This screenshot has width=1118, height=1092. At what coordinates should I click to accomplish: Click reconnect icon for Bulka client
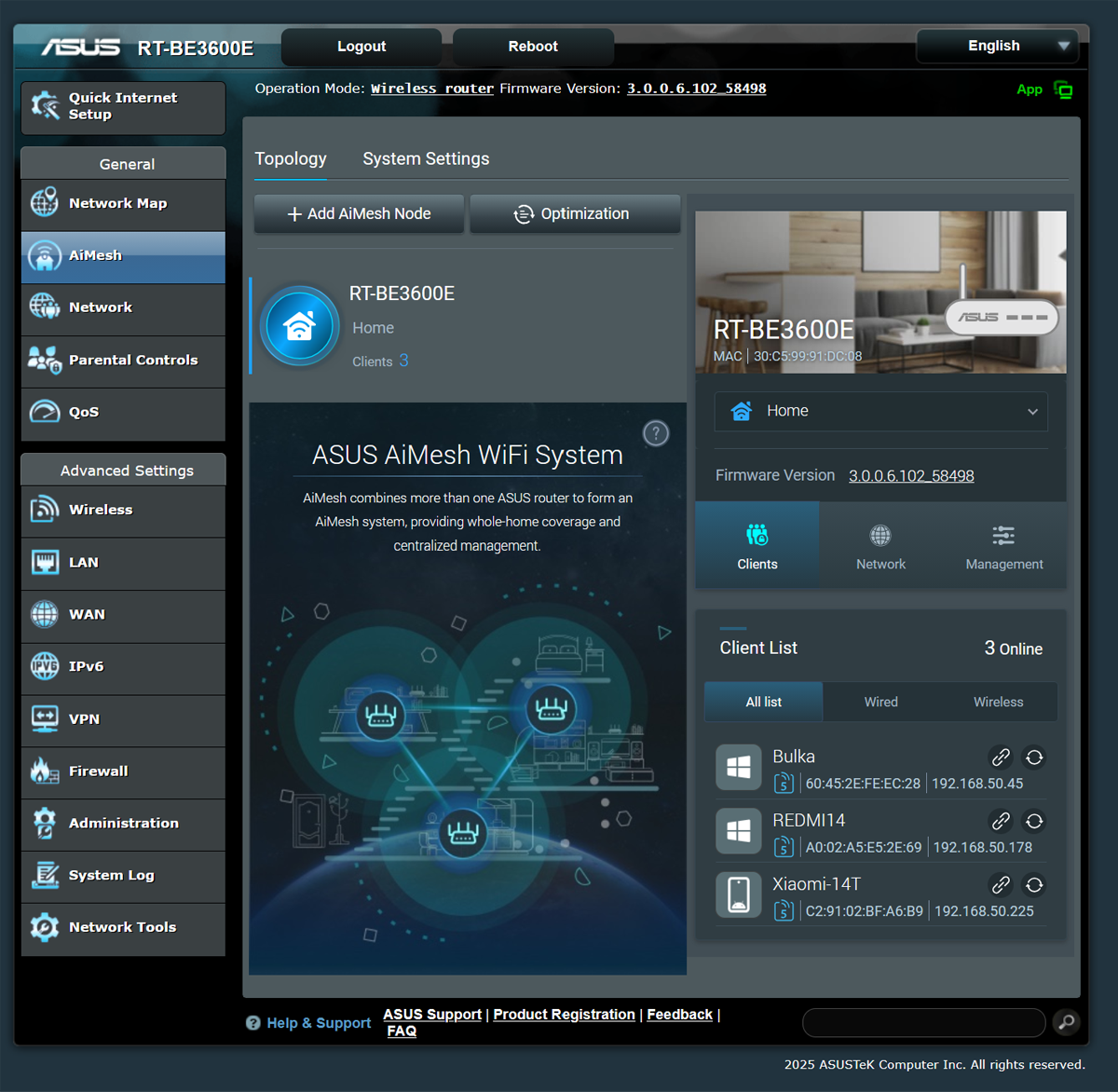point(1034,758)
